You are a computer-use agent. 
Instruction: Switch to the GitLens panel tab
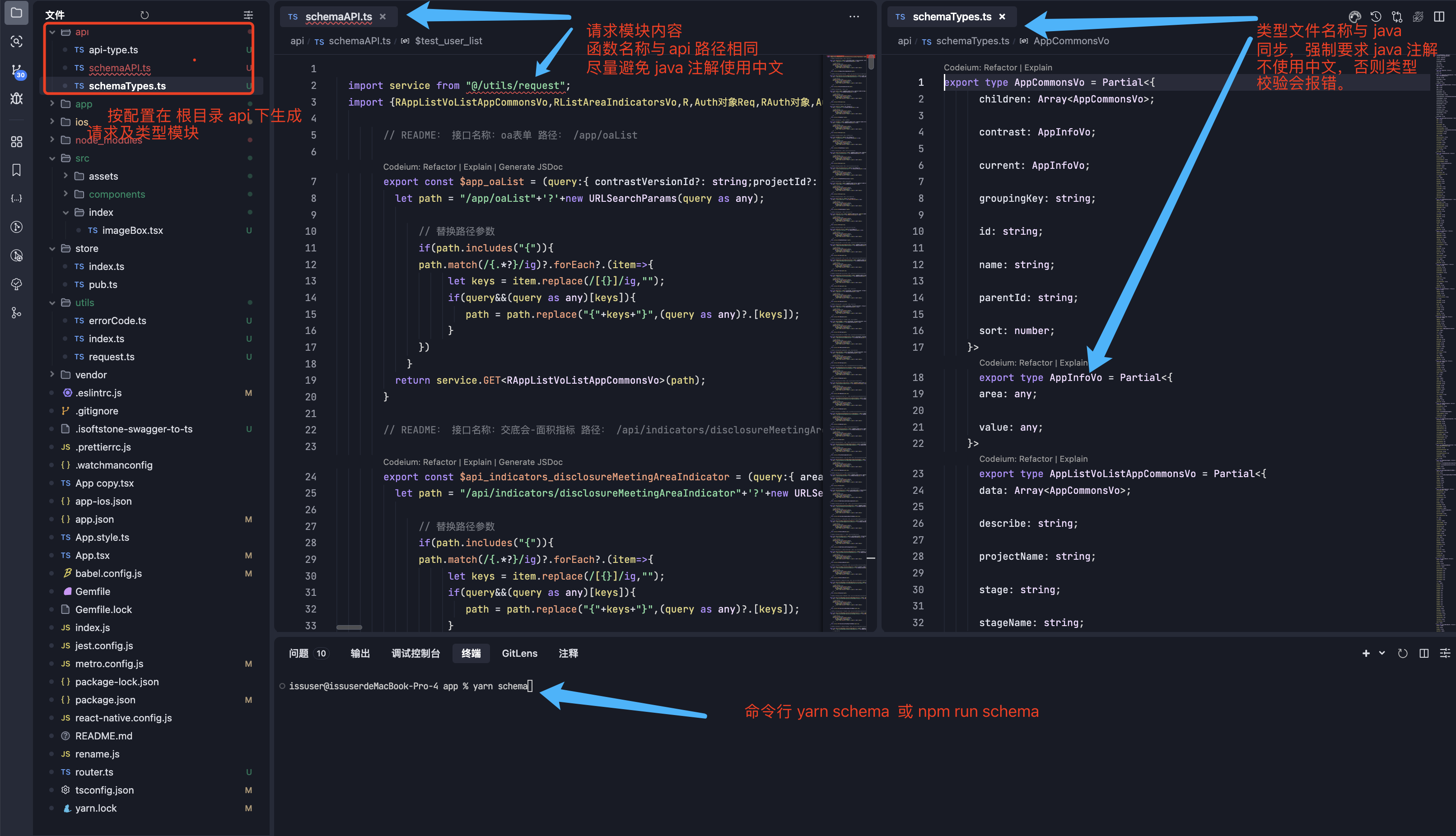click(x=519, y=654)
